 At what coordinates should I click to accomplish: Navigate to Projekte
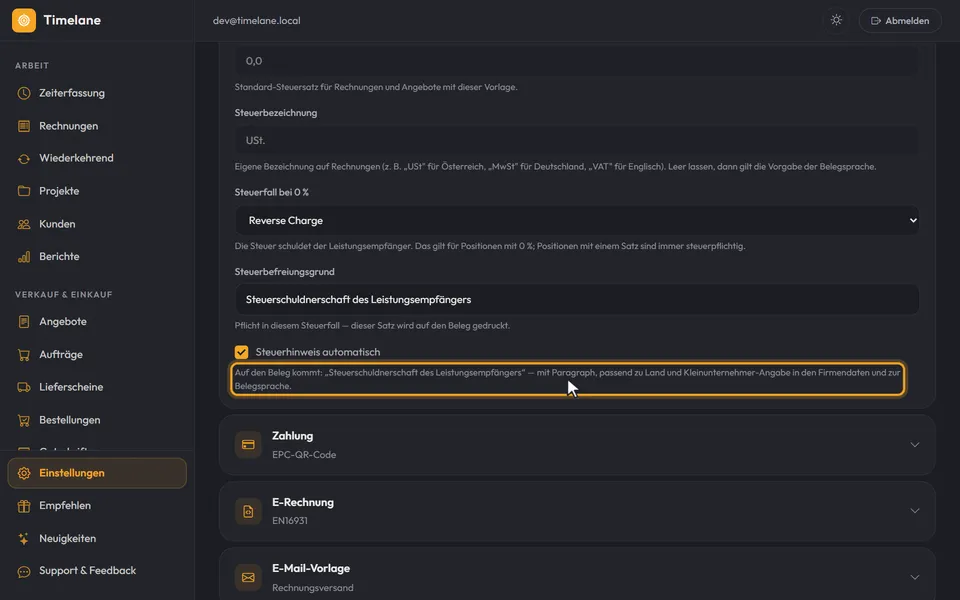97,191
